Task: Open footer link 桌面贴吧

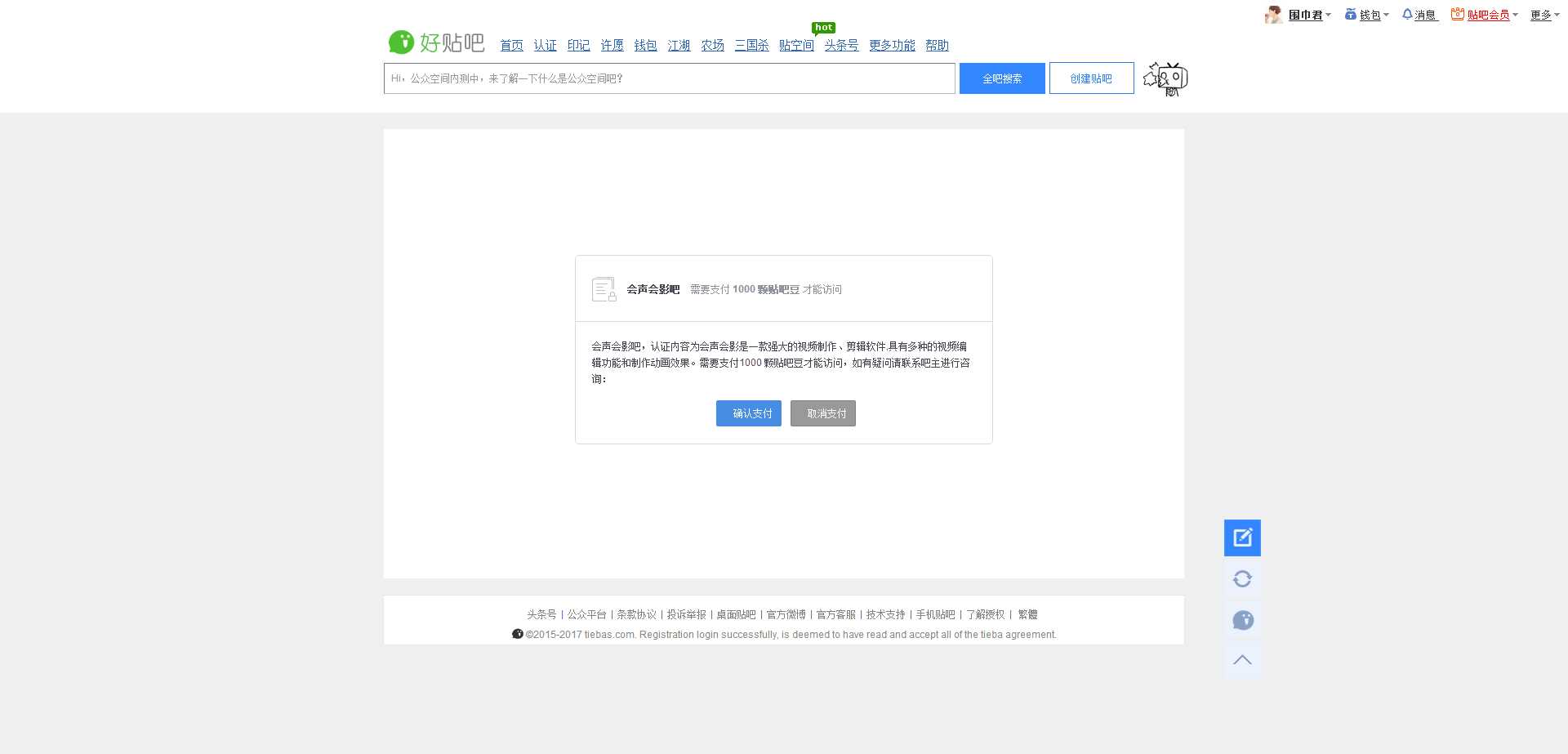Action: pyautogui.click(x=737, y=614)
